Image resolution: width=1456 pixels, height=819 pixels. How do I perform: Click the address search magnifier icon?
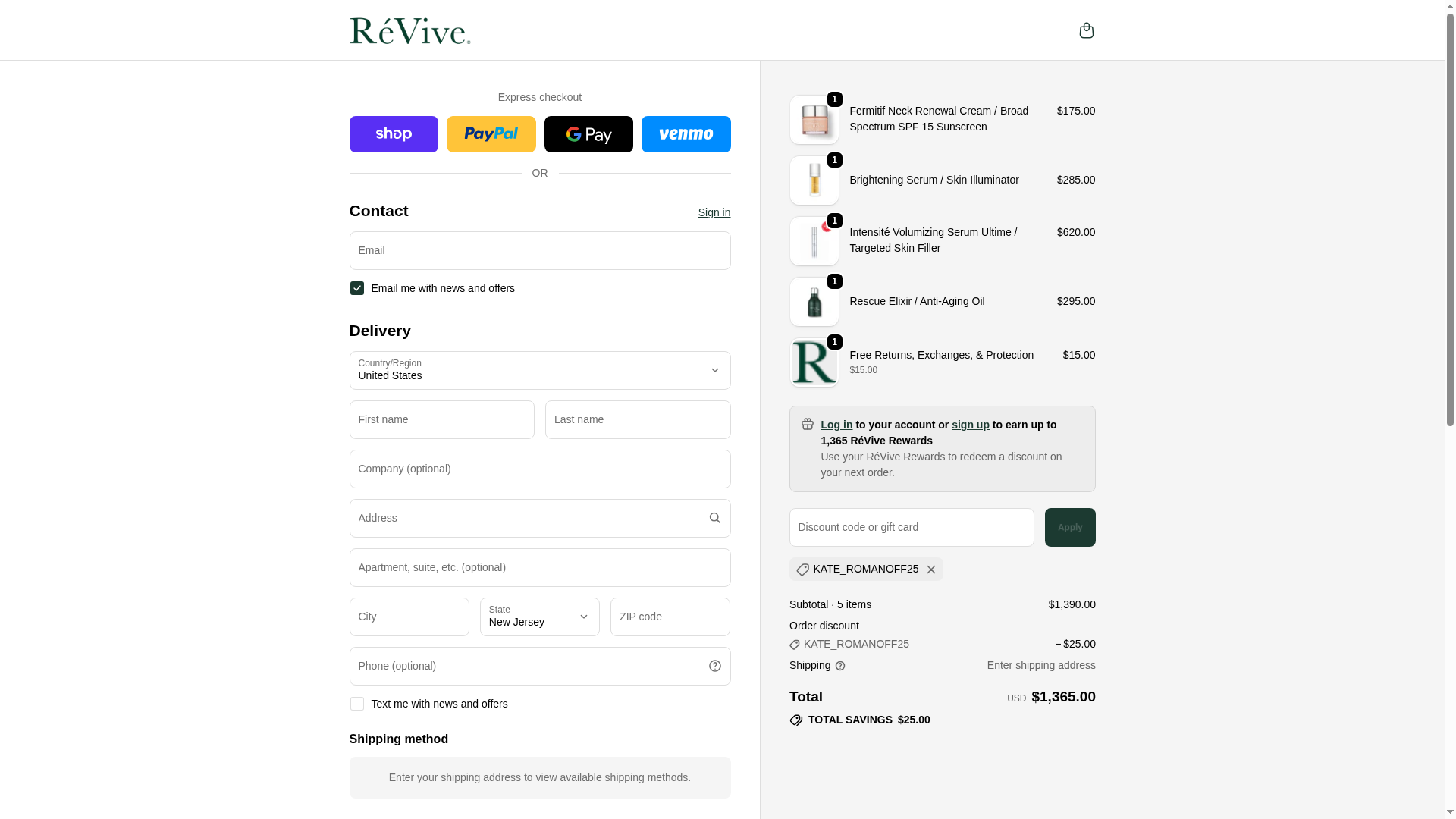click(714, 518)
